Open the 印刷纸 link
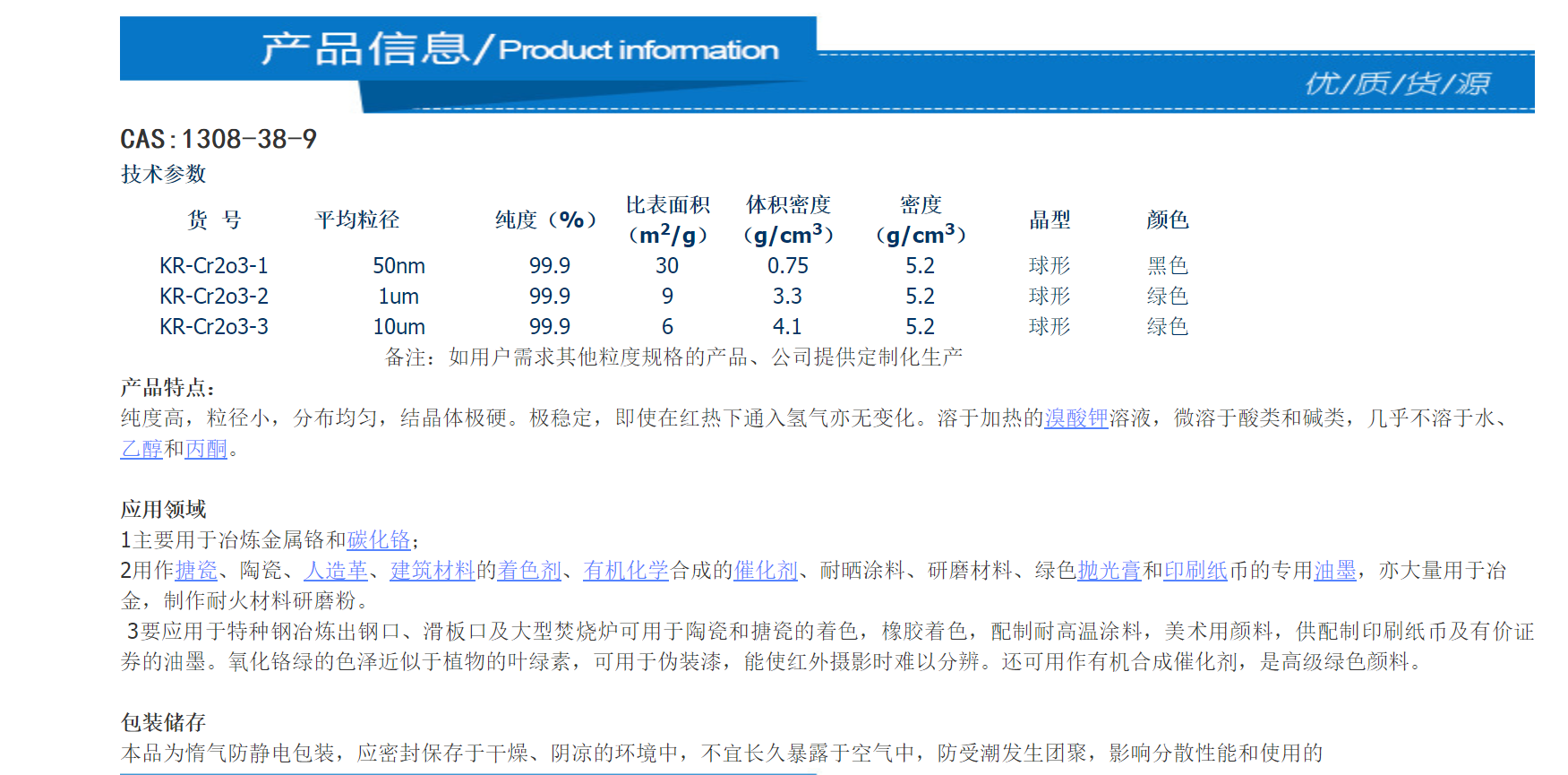1568x775 pixels. [1195, 571]
